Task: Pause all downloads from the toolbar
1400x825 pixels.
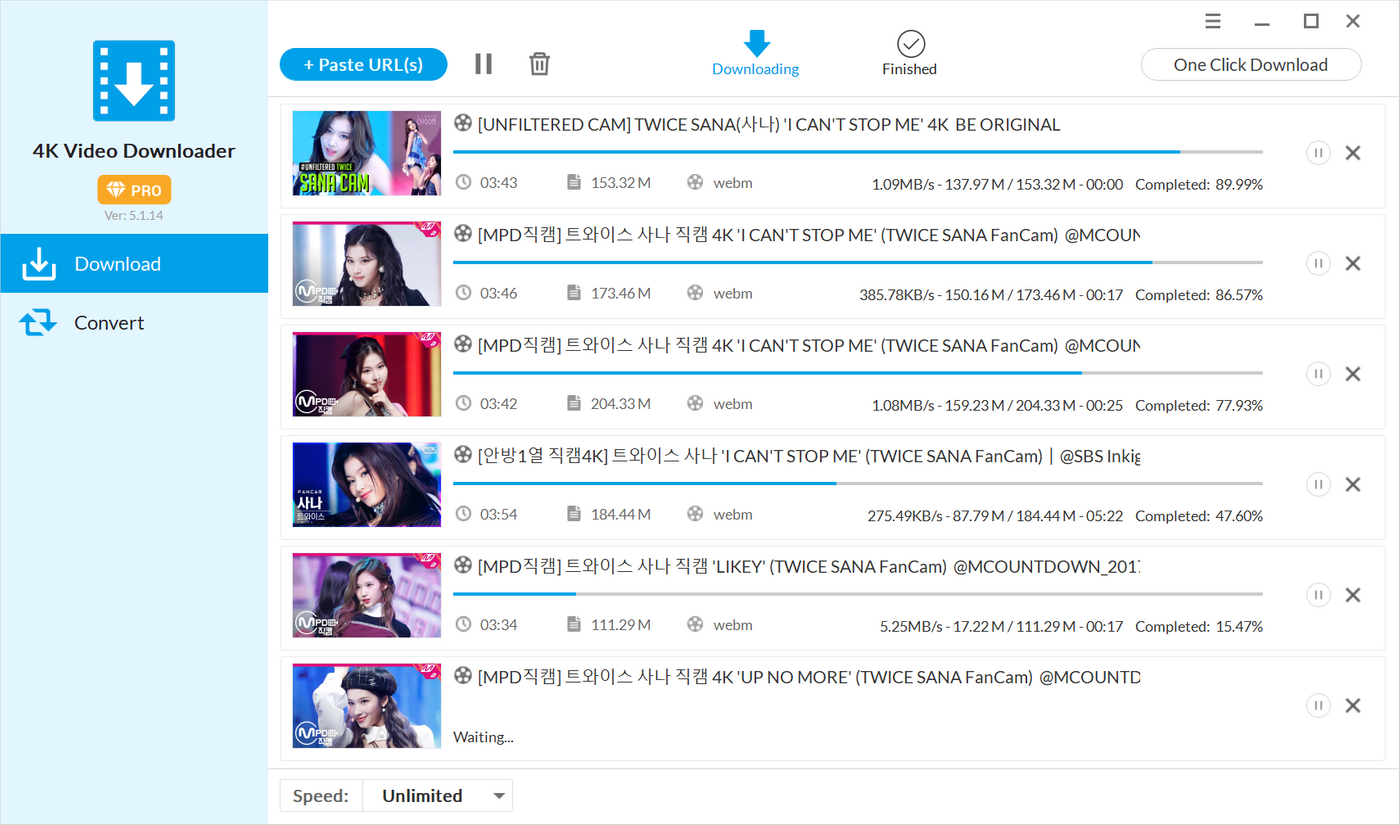Action: [484, 64]
